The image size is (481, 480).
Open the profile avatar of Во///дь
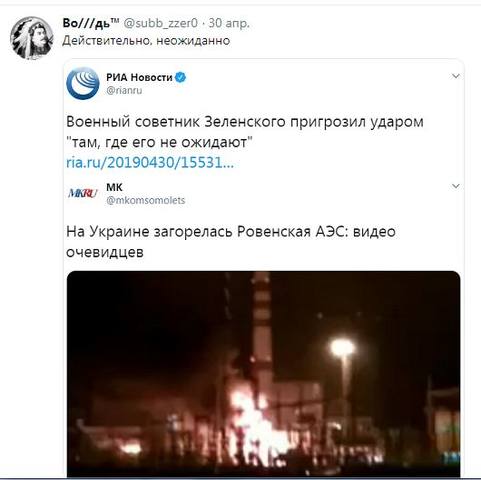click(x=32, y=38)
